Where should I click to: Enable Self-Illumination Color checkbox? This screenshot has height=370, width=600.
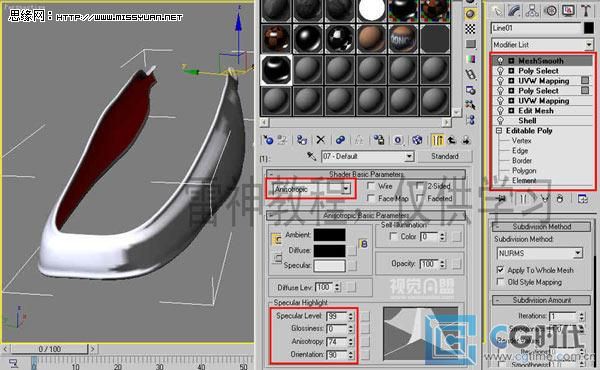coord(393,236)
